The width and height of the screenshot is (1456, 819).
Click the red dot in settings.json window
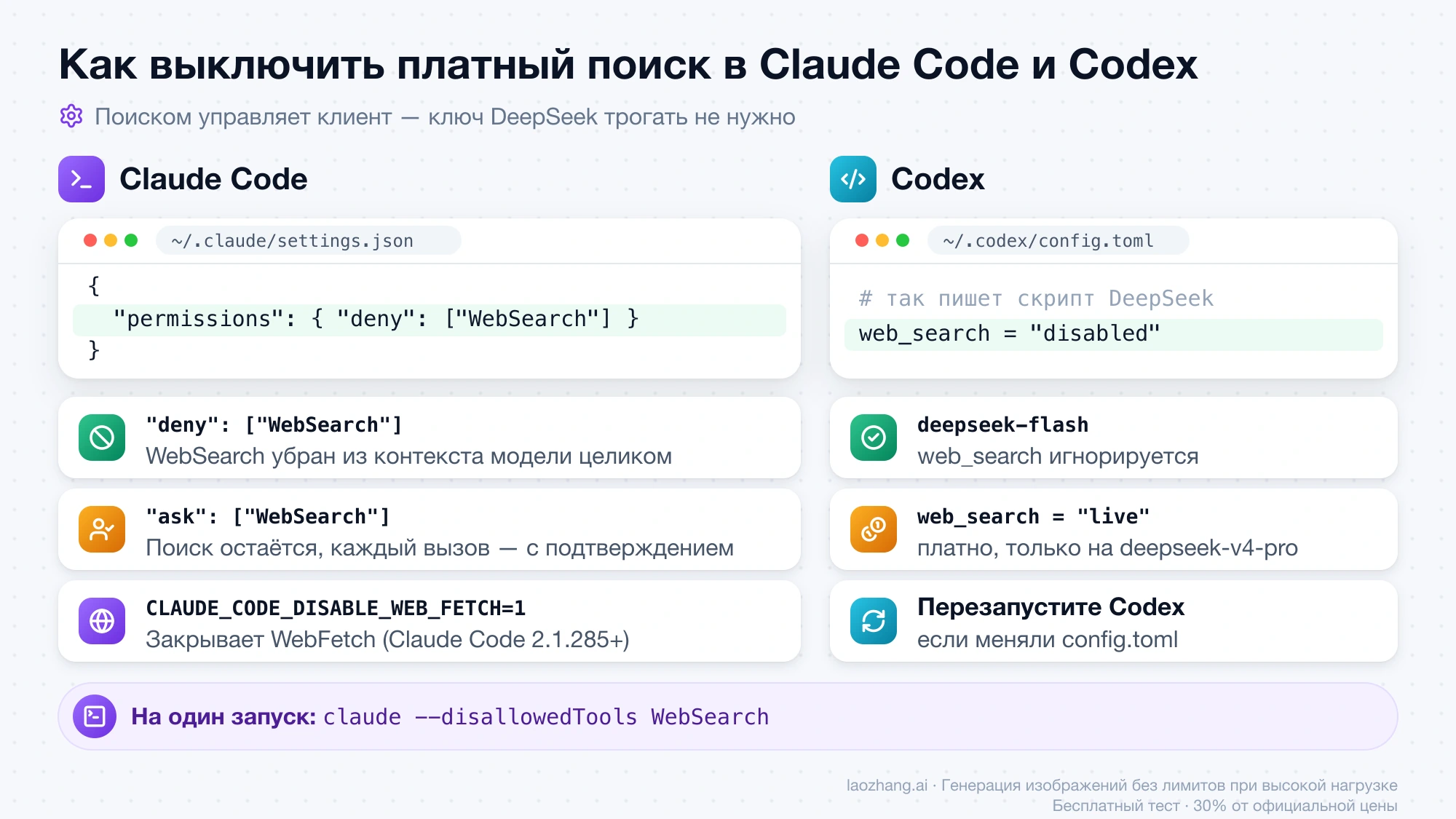tap(90, 240)
